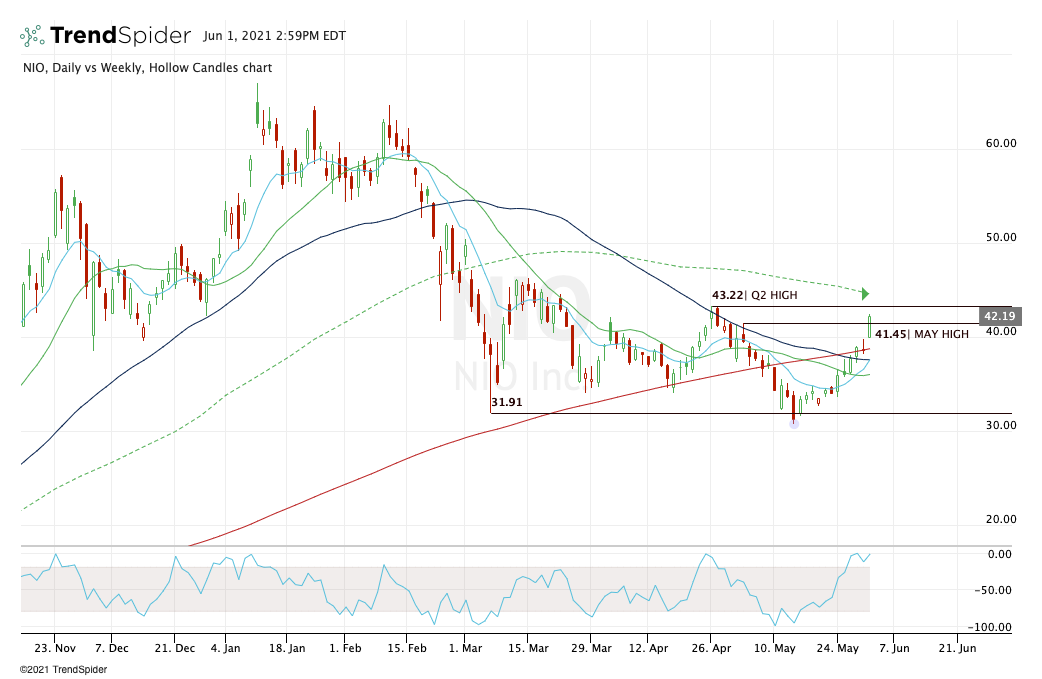
Task: Click the 21. Dec date axis label
Action: 175,648
